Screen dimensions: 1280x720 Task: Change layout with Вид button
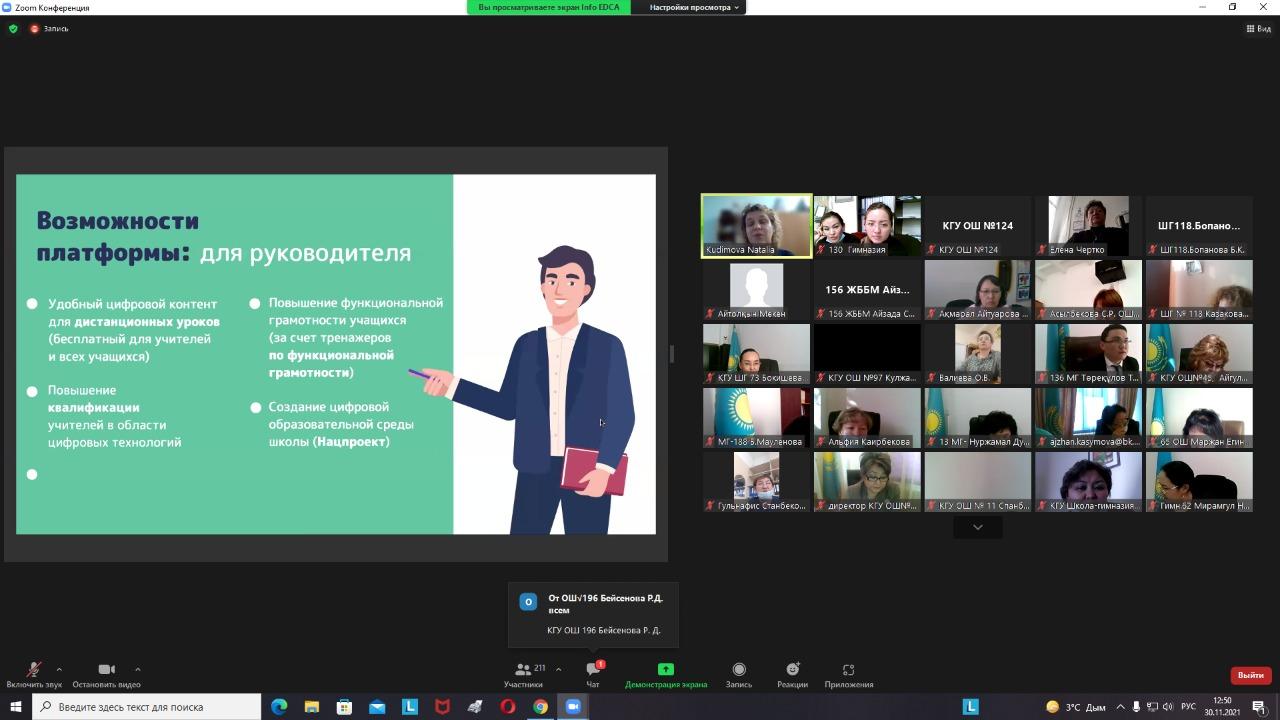[x=1258, y=29]
